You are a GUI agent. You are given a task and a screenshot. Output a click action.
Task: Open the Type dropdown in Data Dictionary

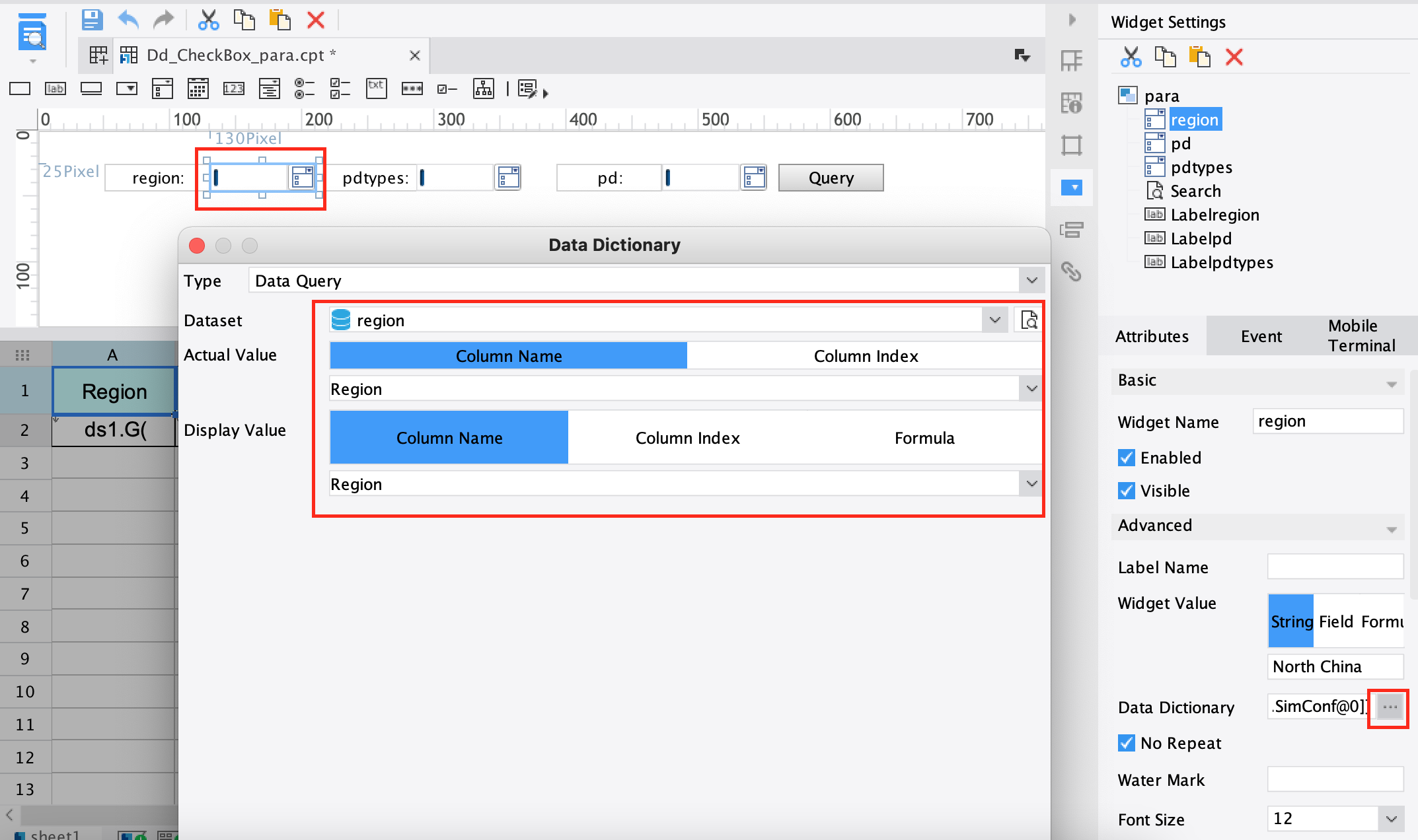[x=1031, y=280]
